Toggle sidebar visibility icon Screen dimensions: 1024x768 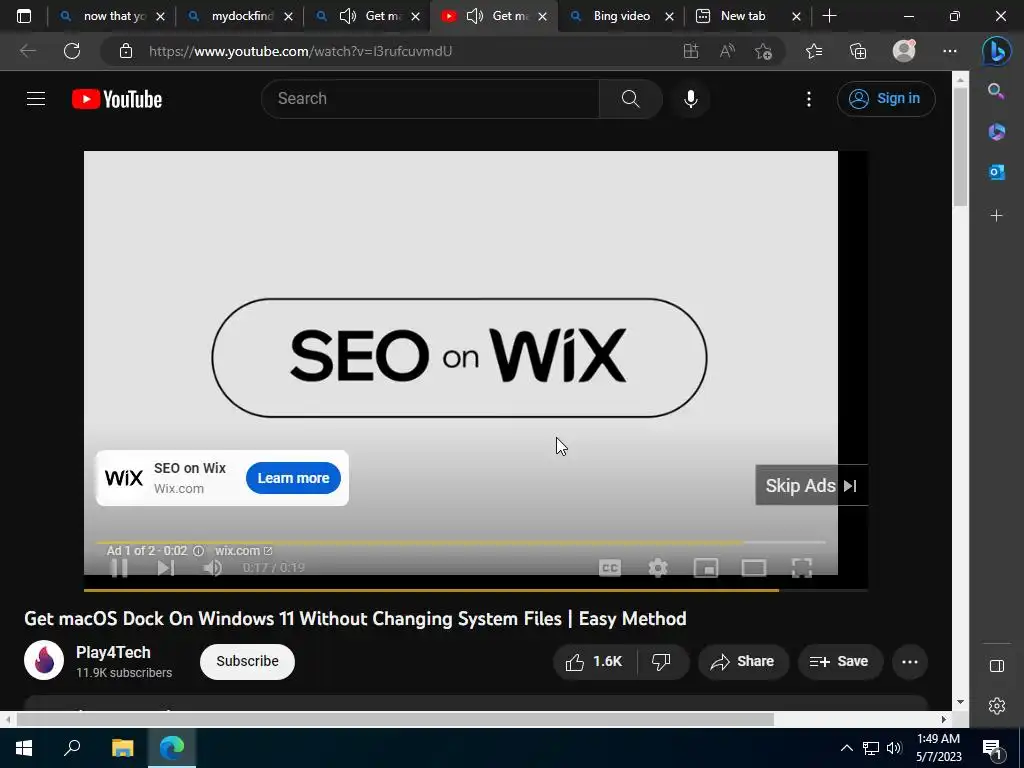coord(997,665)
